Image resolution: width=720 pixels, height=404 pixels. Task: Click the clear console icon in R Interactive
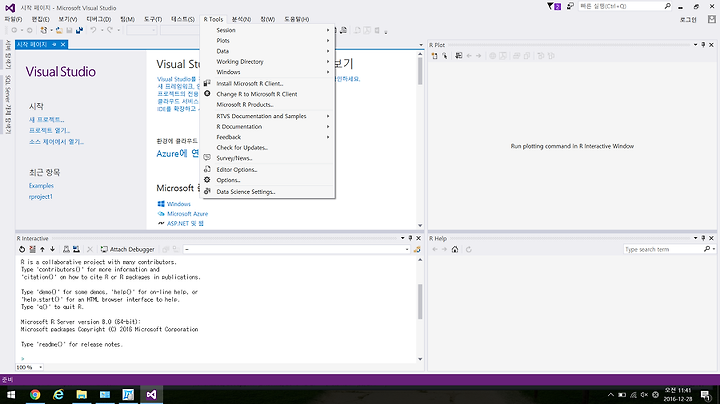(x=32, y=249)
